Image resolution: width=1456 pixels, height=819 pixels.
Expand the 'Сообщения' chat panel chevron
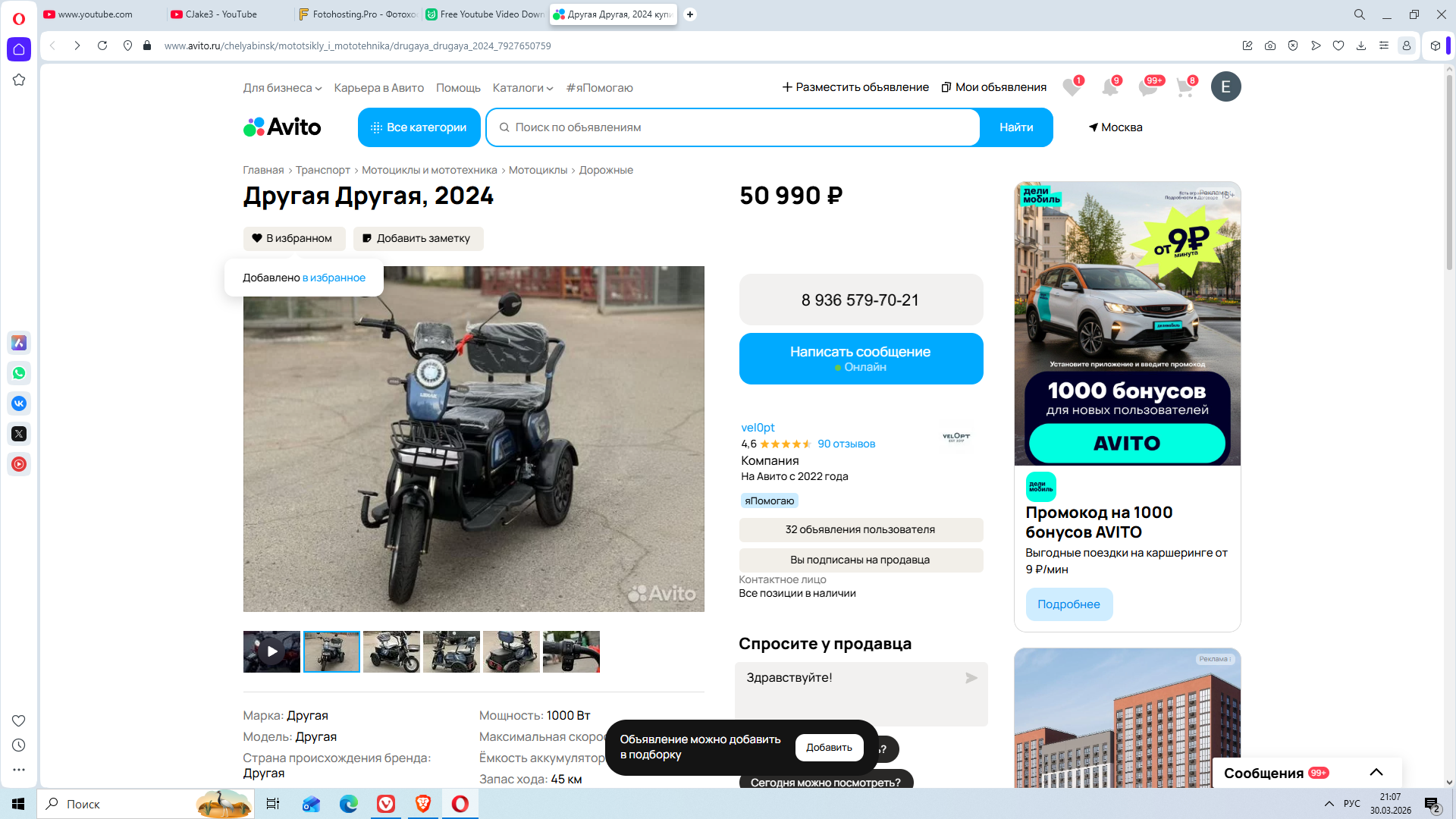coord(1376,772)
